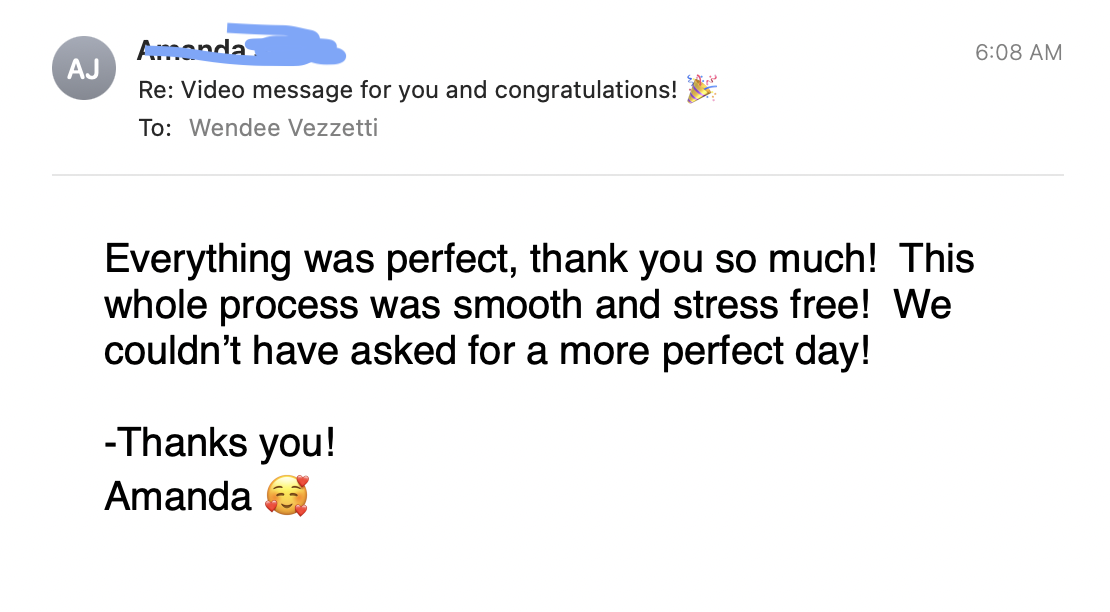Click the word "congratulations!" in subject

(x=587, y=90)
